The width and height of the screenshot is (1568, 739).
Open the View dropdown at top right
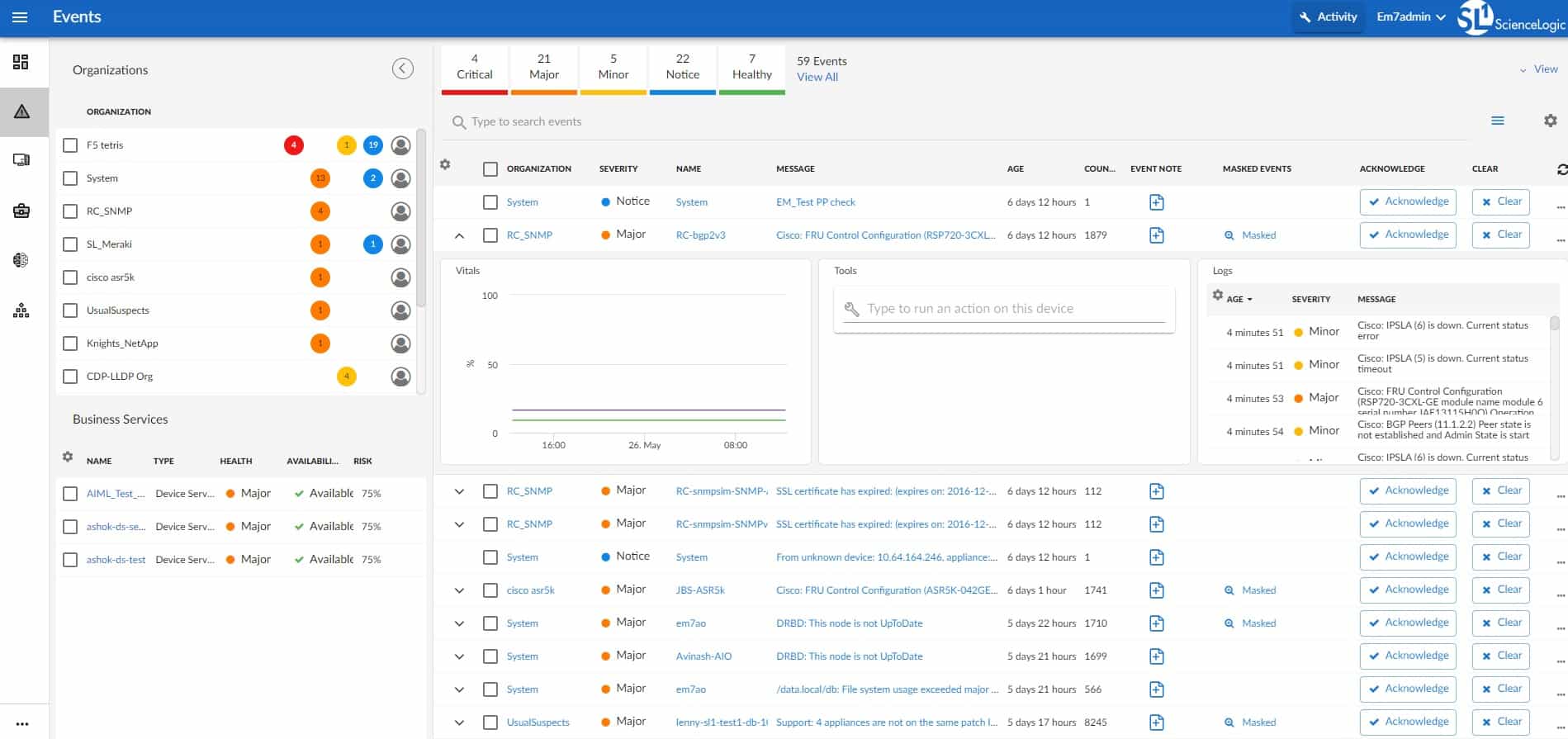coord(1539,69)
